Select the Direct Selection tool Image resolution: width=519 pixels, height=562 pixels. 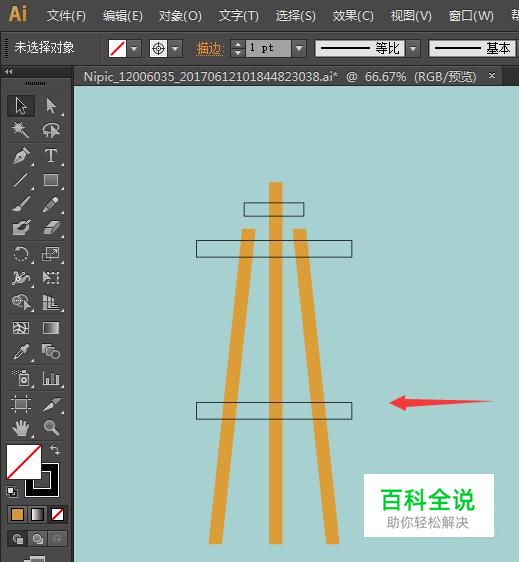coord(51,106)
